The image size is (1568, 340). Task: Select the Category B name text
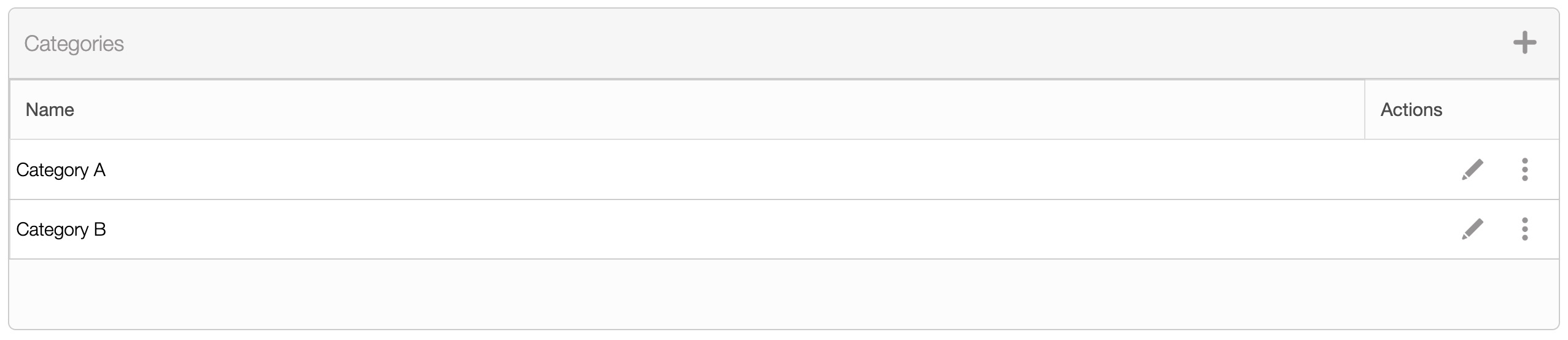(61, 230)
